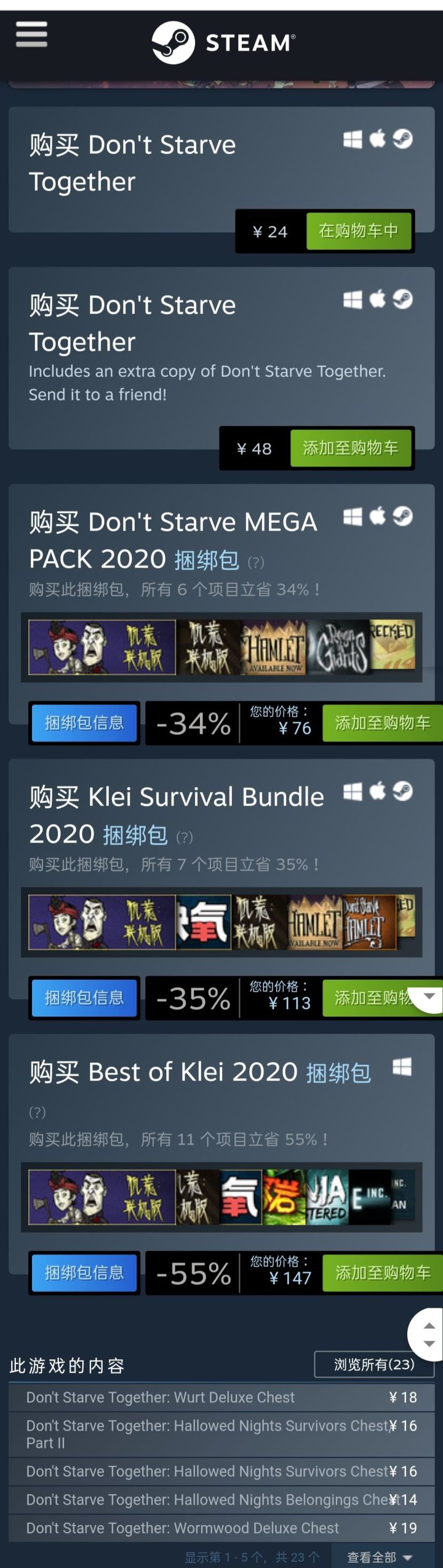Click the Windows platform icon on Best of Klei
The height and width of the screenshot is (1568, 443).
pyautogui.click(x=402, y=1067)
